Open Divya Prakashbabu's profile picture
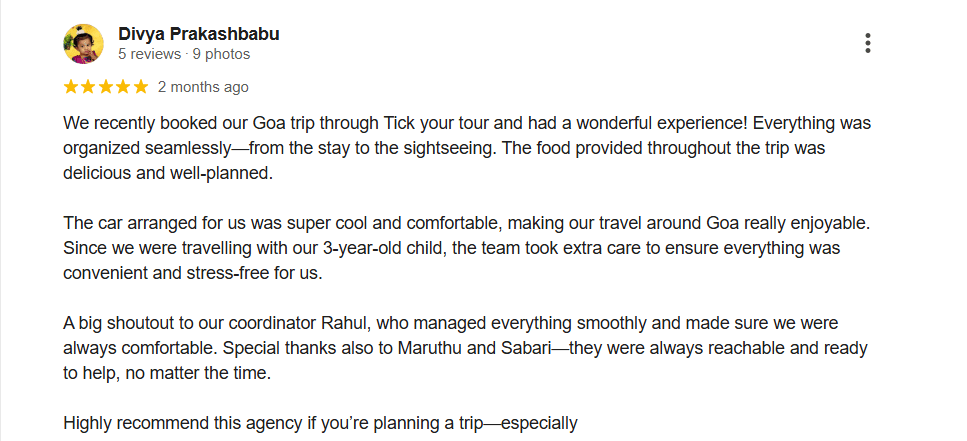The image size is (967, 441). 83,43
